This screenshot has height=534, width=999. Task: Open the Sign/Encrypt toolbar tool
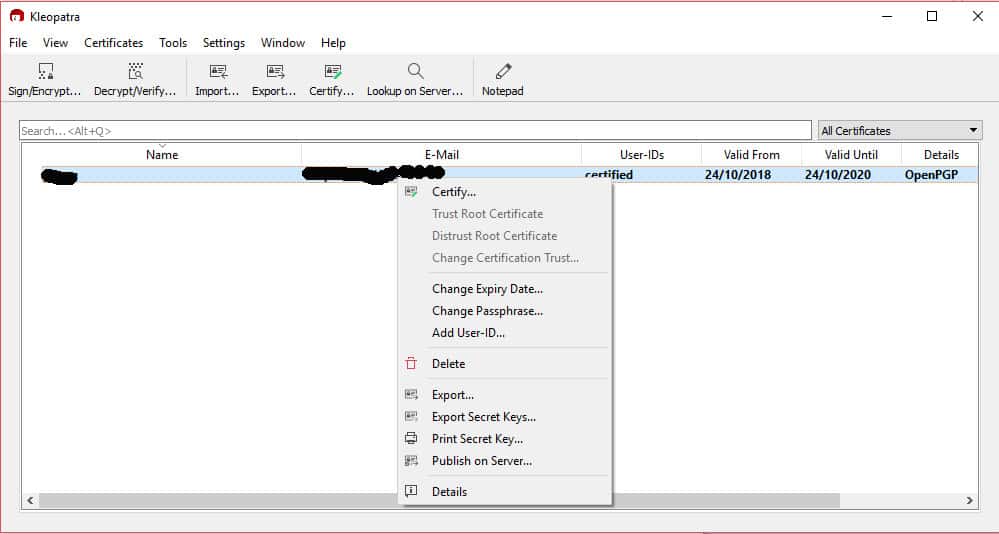point(45,80)
